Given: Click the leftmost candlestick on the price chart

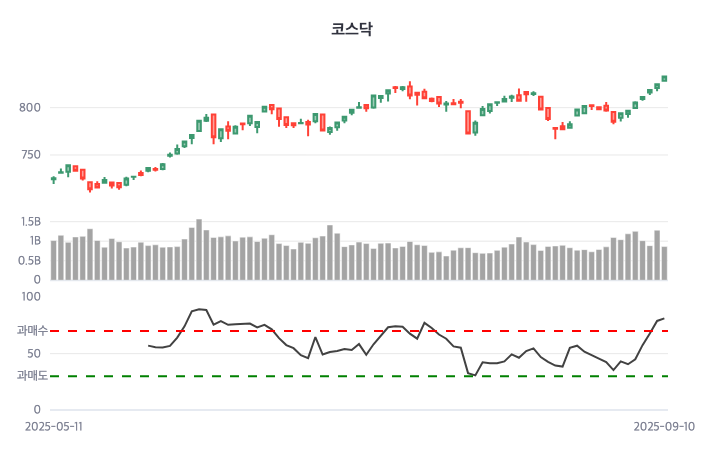Looking at the screenshot, I should coord(53,179).
